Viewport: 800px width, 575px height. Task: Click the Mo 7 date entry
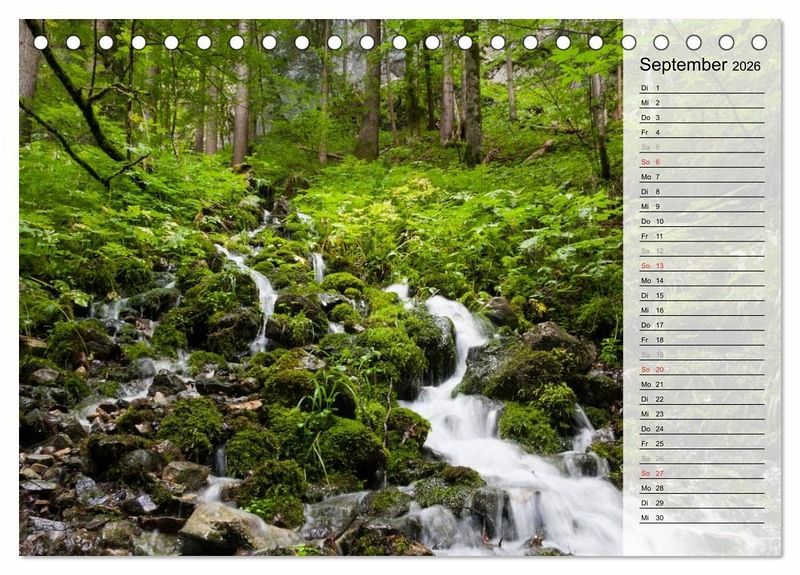(x=701, y=177)
